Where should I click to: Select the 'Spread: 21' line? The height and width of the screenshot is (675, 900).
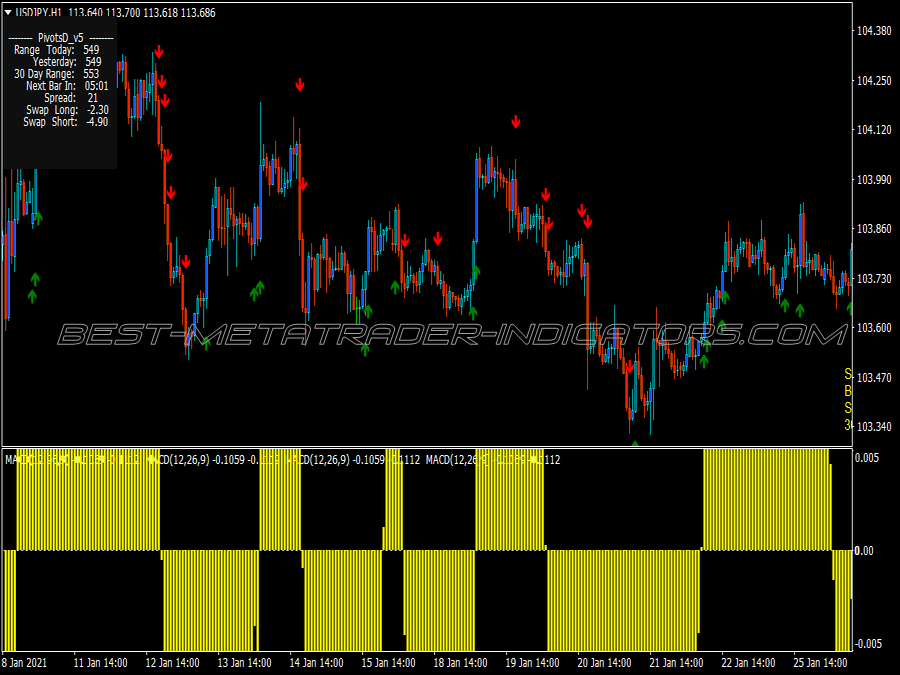(x=71, y=98)
